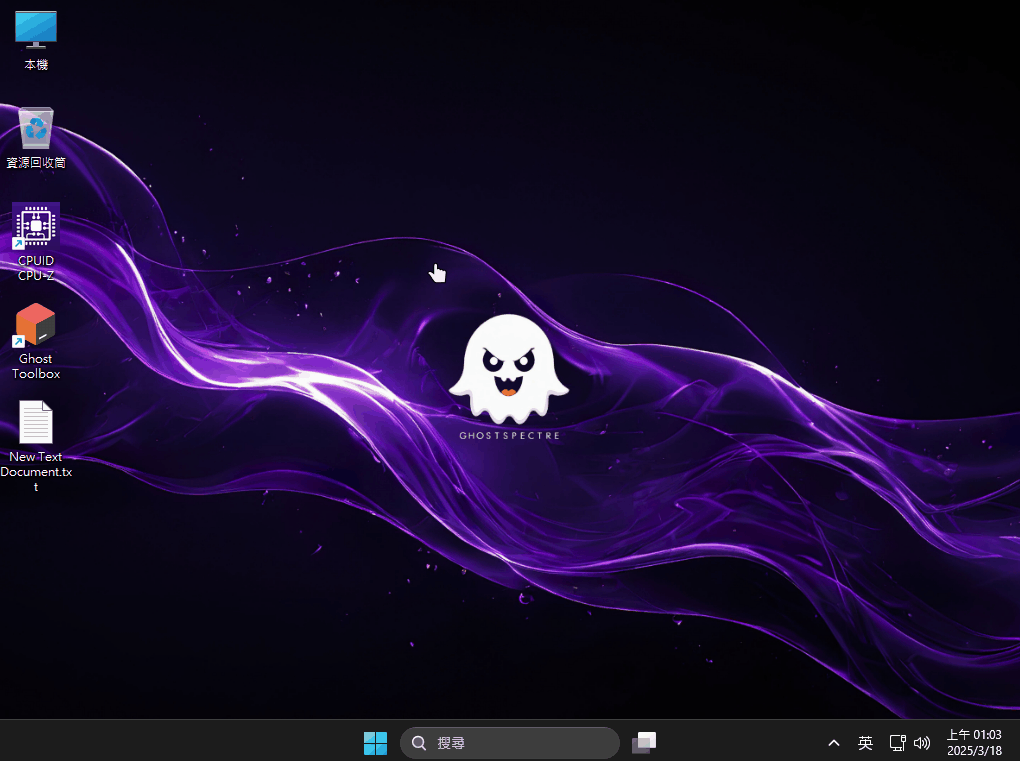Select the Ghost Toolbox shortcut icon
1020x761 pixels.
tap(36, 341)
